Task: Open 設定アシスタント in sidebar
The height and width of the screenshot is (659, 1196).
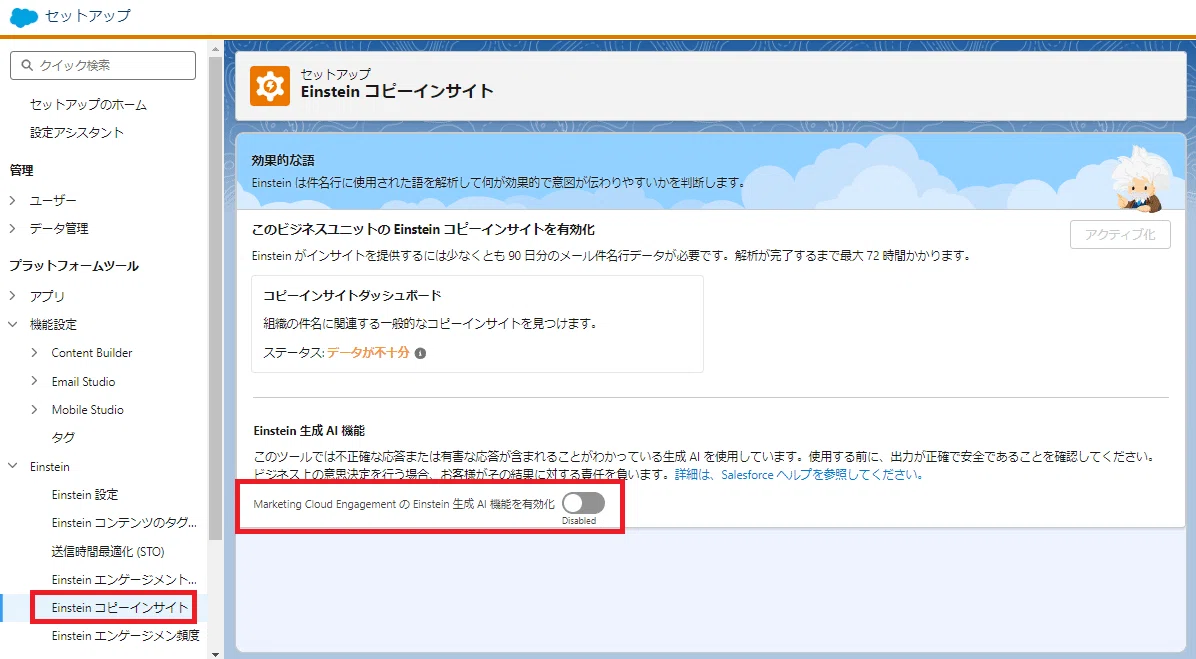Action: tap(77, 133)
